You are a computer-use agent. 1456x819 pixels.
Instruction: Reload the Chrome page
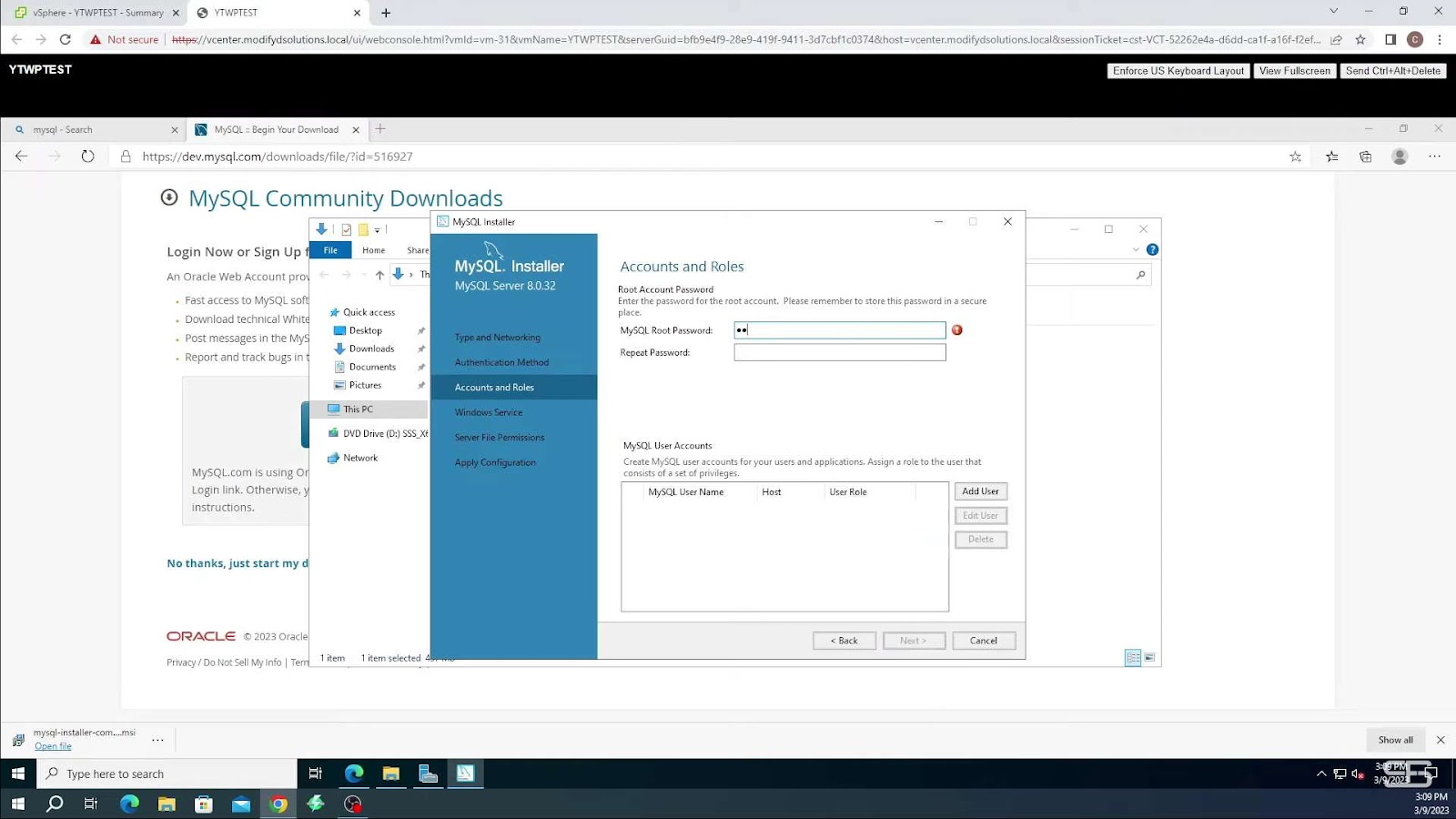(x=65, y=39)
